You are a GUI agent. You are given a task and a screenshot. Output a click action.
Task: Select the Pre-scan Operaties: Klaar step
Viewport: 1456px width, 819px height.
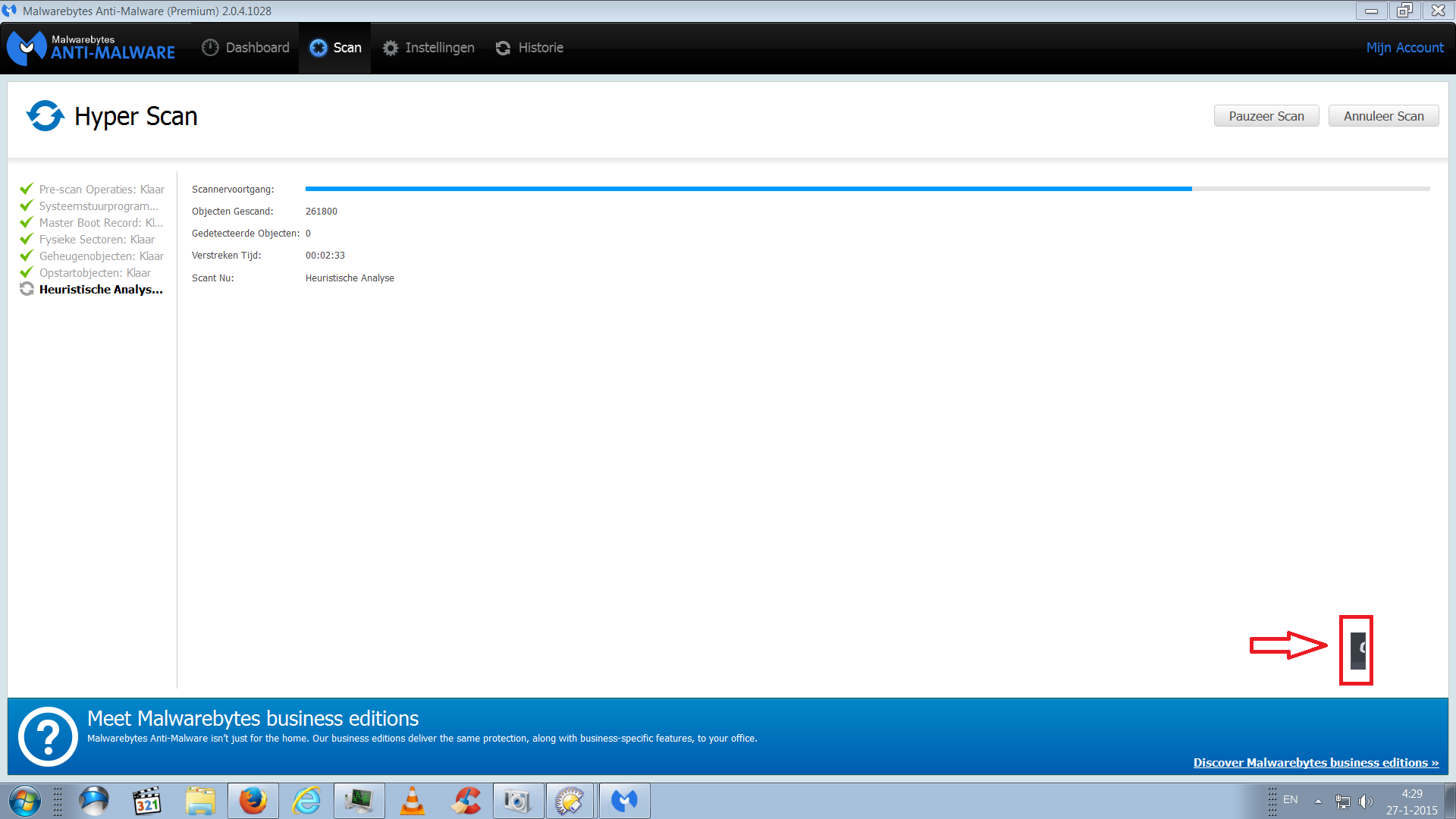pos(92,190)
